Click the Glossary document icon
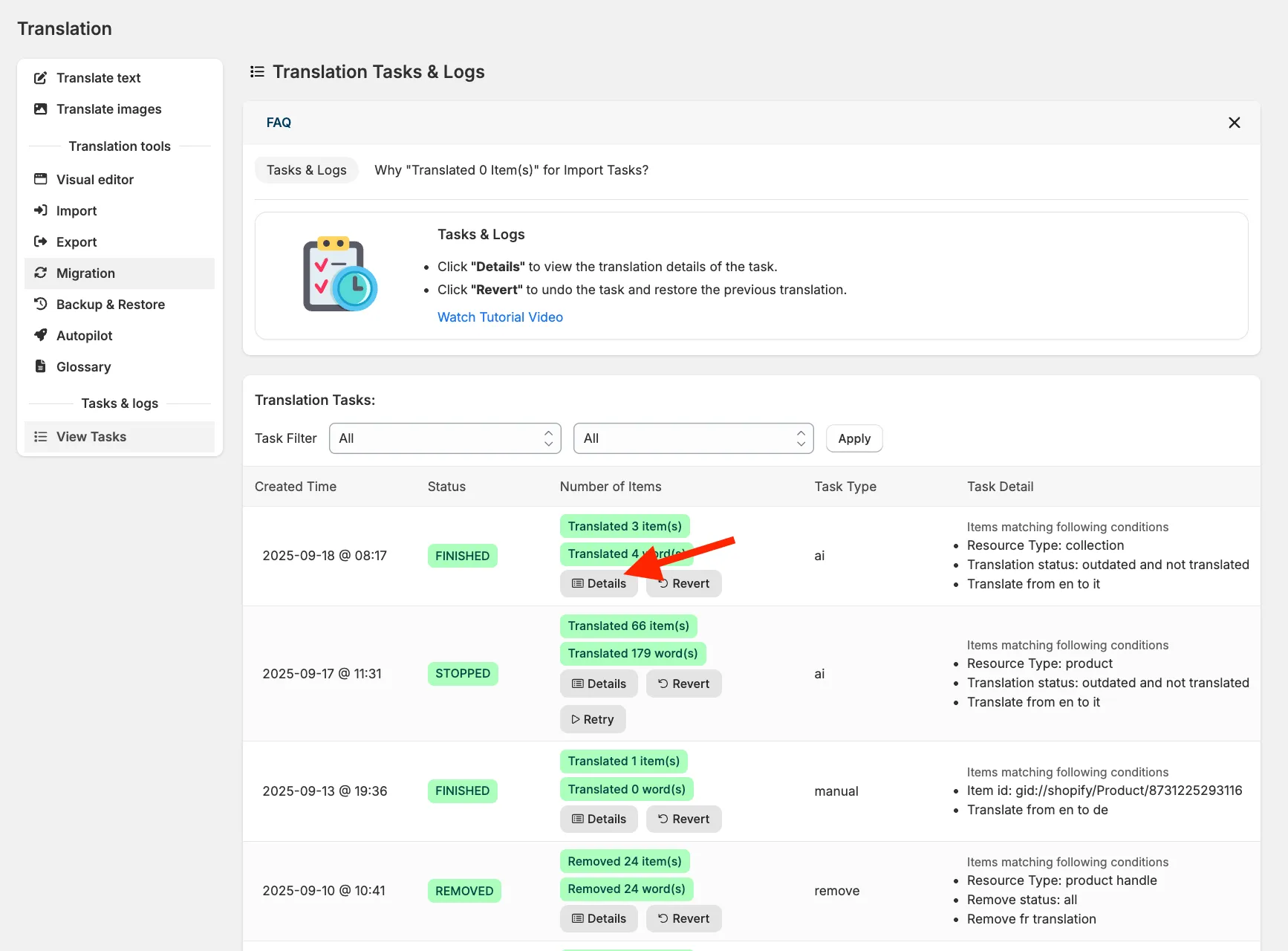Screen dimensions: 1288x951 [41, 366]
